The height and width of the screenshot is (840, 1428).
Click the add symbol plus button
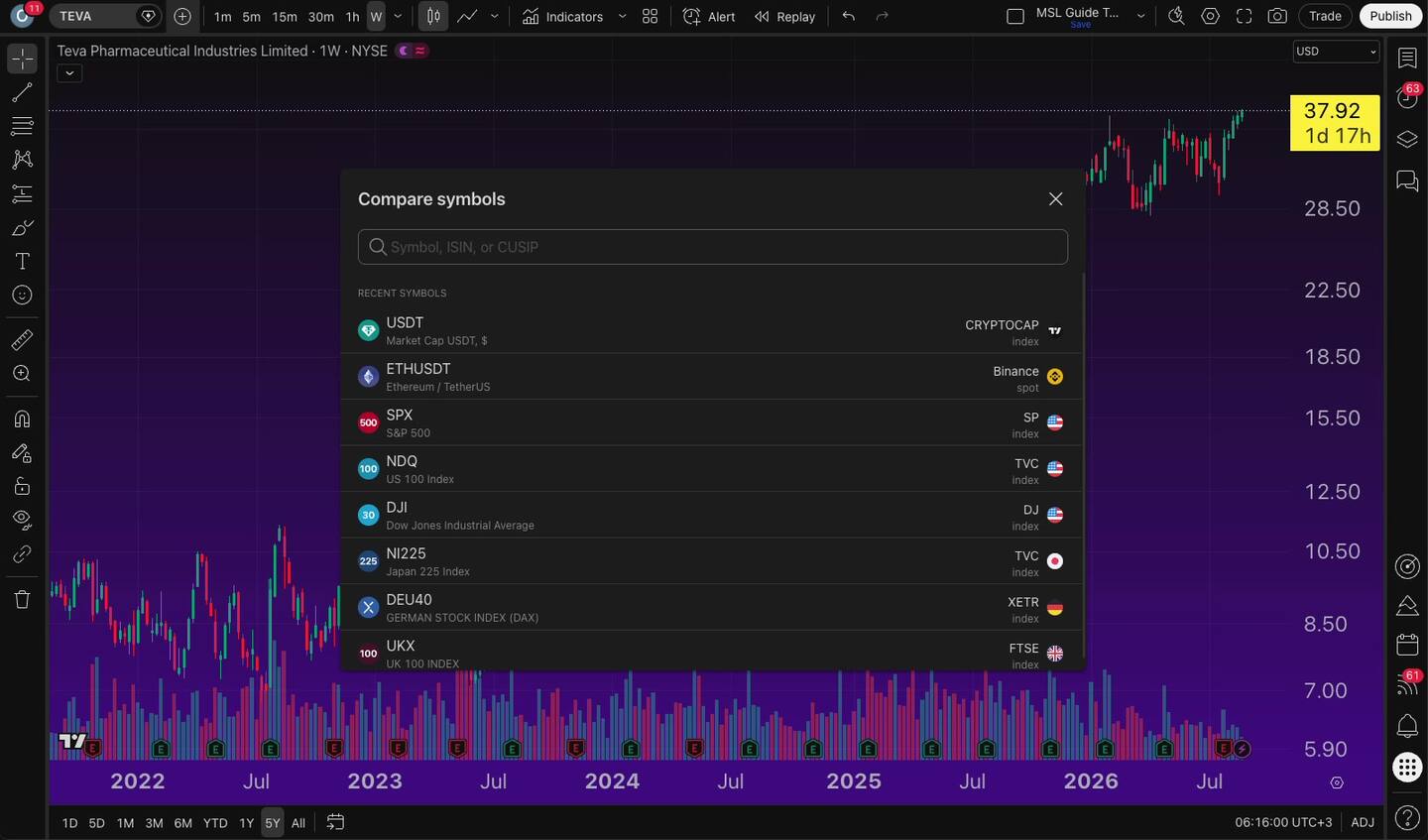click(182, 17)
